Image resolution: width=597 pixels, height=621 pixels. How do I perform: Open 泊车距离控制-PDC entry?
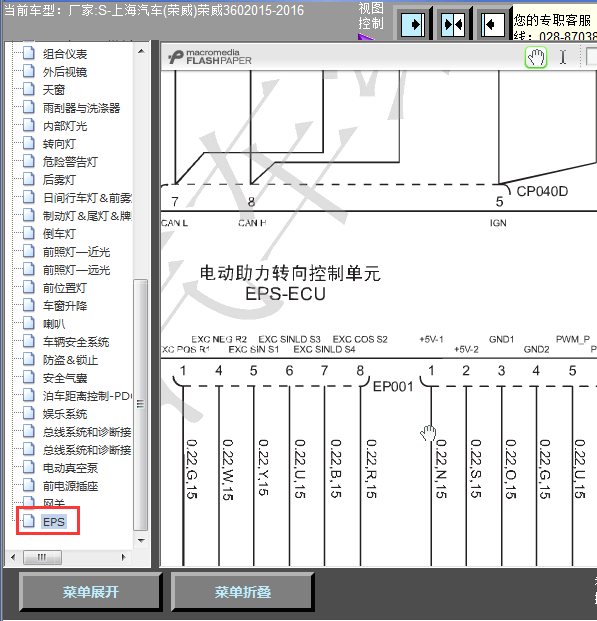pyautogui.click(x=87, y=396)
